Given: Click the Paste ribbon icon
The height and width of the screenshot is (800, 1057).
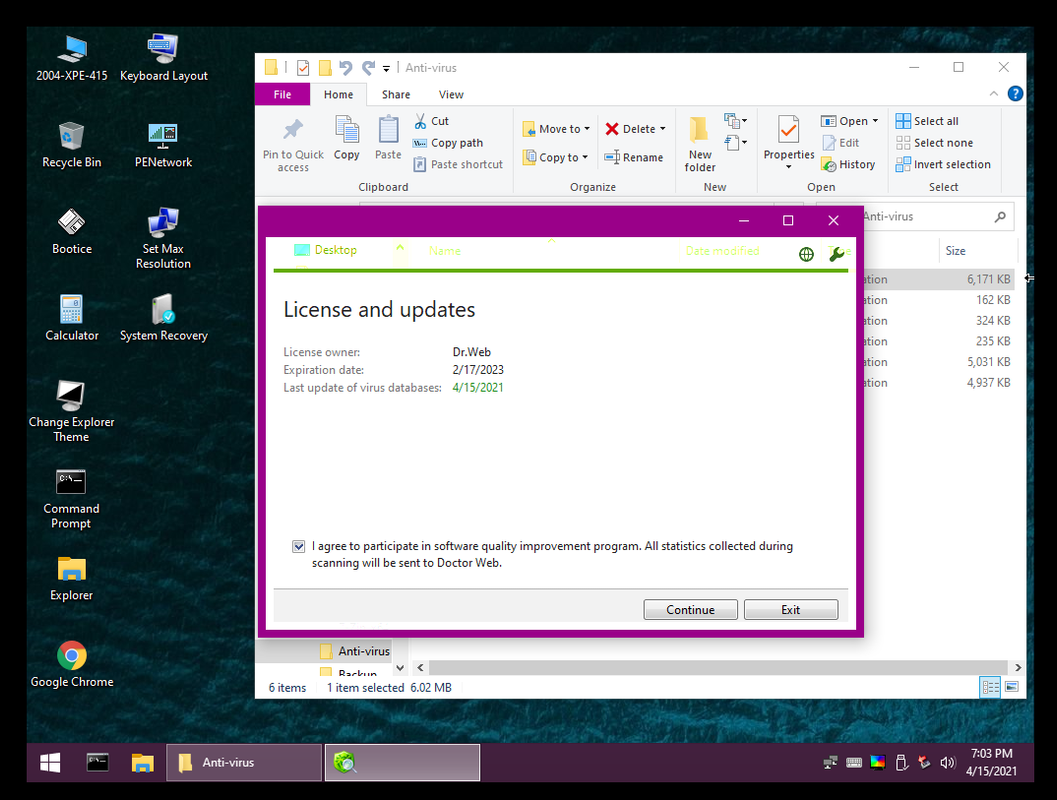Looking at the screenshot, I should click(x=388, y=137).
